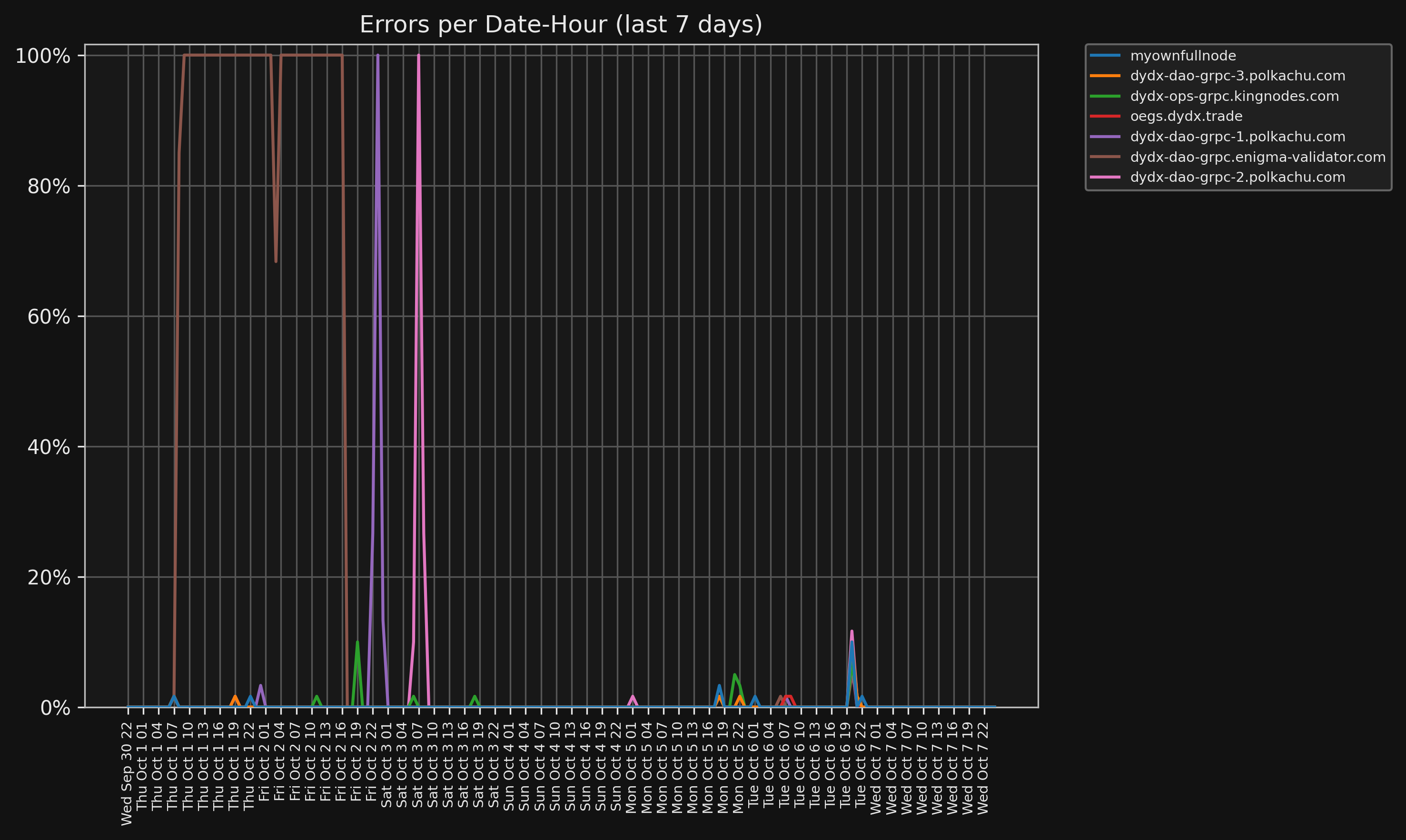Viewport: 1406px width, 840px height.
Task: Select the myownfullnode legend entry
Action: [x=1183, y=56]
